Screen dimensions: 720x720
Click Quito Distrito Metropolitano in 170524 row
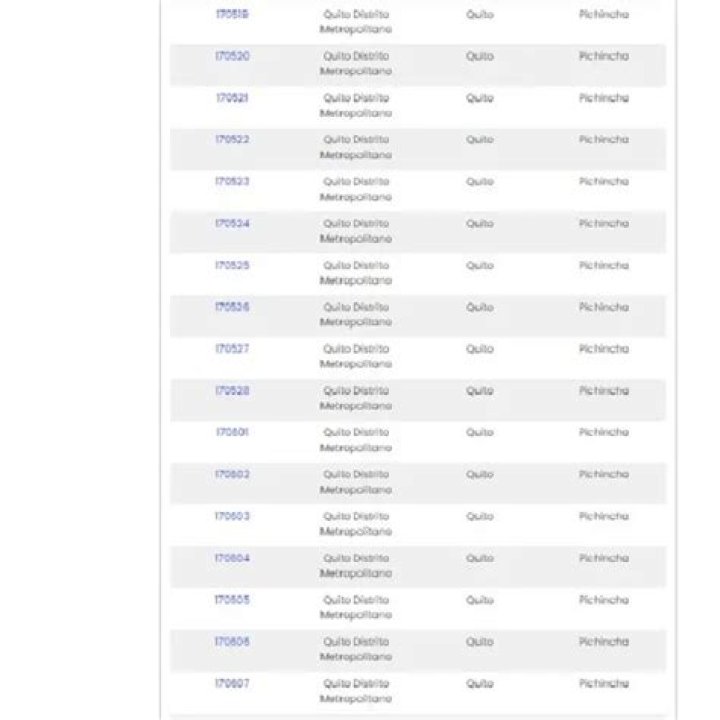tap(356, 231)
